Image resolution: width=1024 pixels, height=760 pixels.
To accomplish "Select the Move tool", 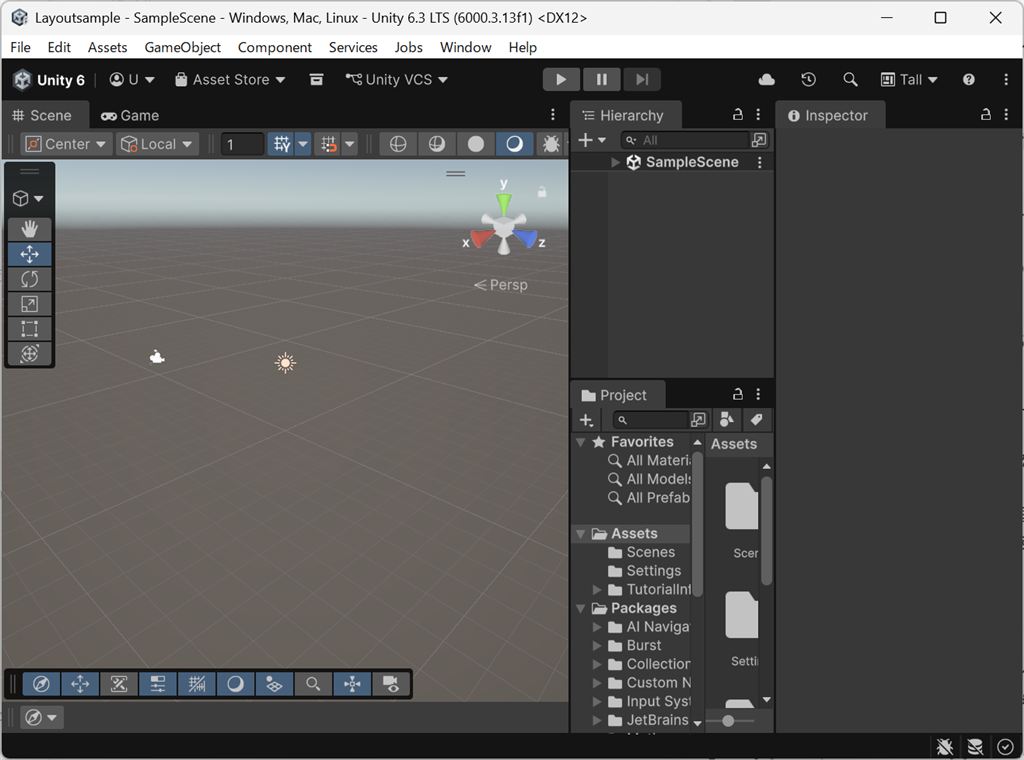I will coord(29,253).
